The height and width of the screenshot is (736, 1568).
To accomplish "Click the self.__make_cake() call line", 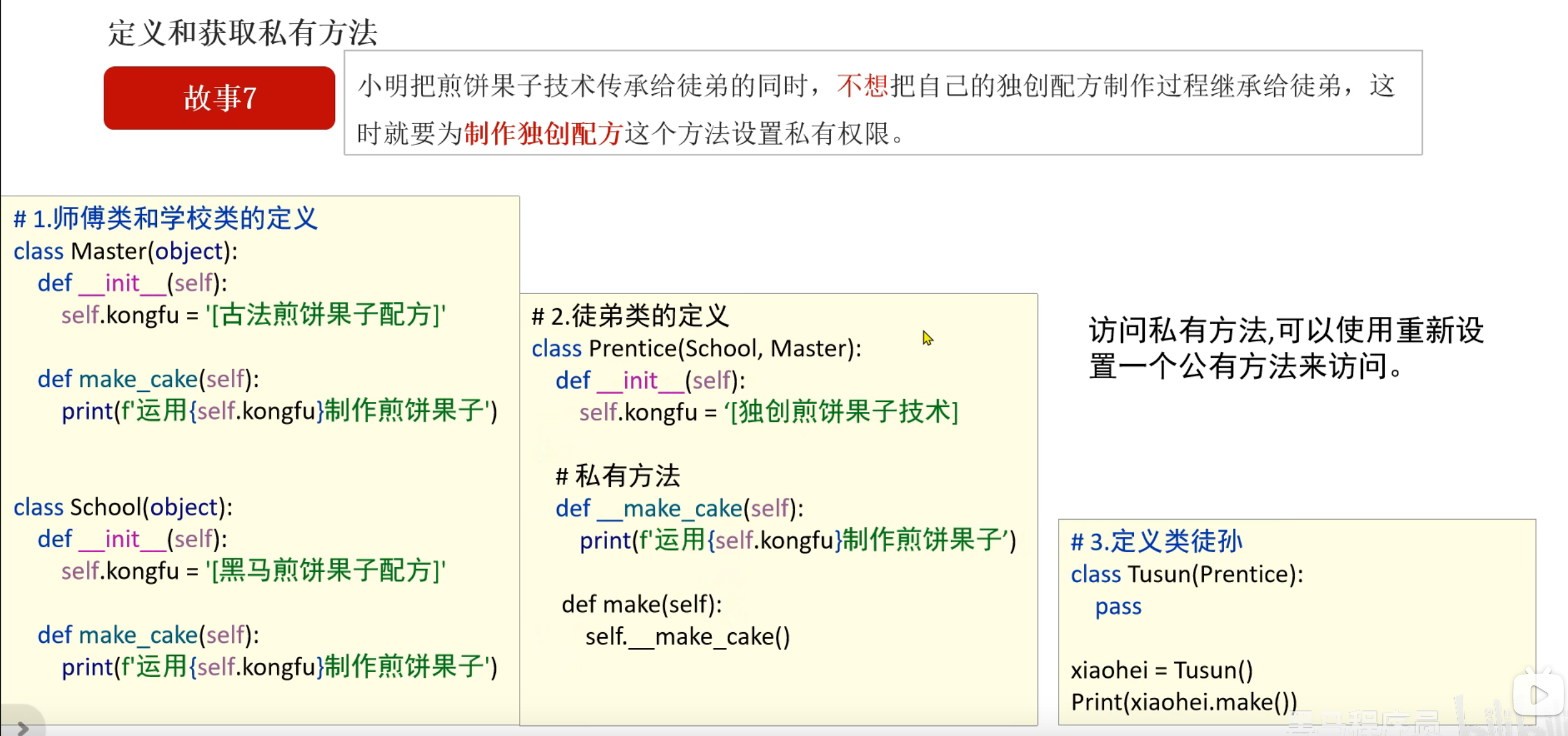I will (687, 637).
